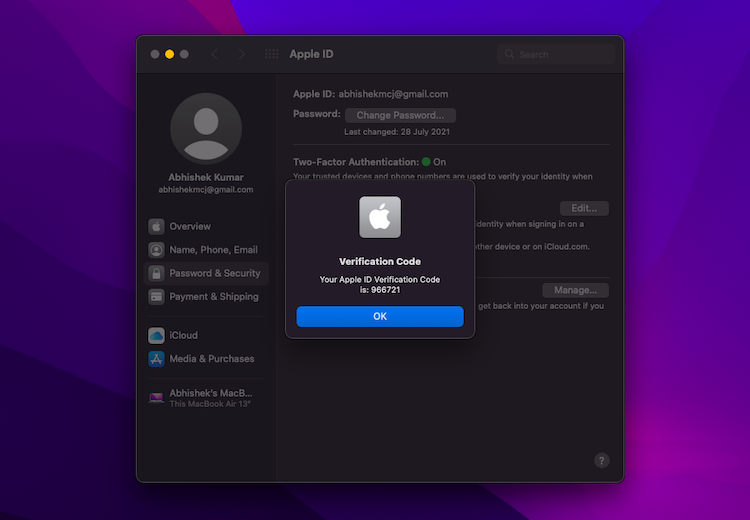Select Name, Phone, Email section
The width and height of the screenshot is (750, 520).
click(206, 250)
